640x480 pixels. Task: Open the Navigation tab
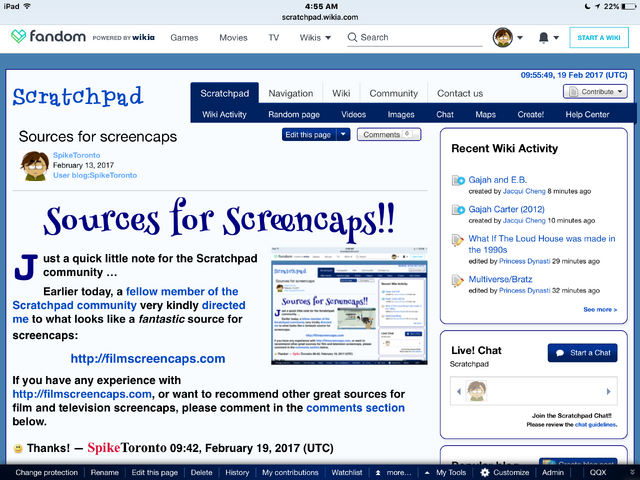[291, 93]
